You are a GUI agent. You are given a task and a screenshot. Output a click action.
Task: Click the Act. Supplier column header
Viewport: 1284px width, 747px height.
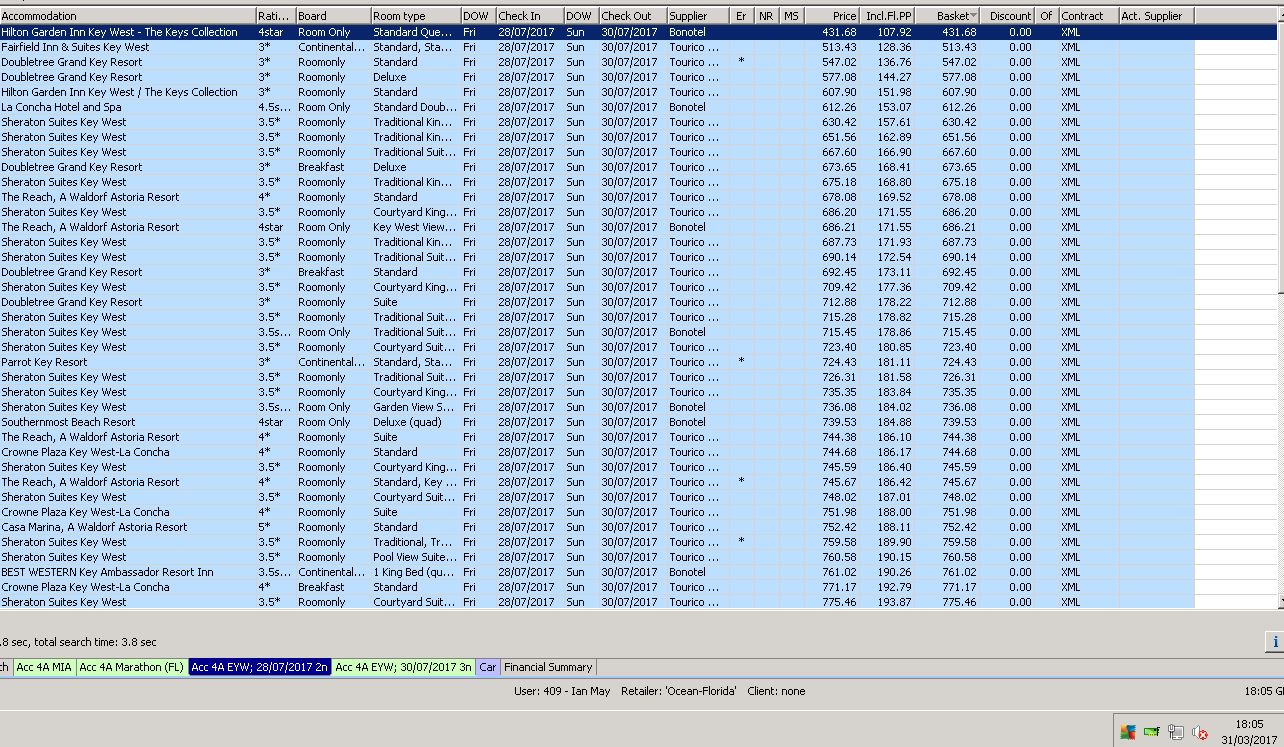(1156, 16)
